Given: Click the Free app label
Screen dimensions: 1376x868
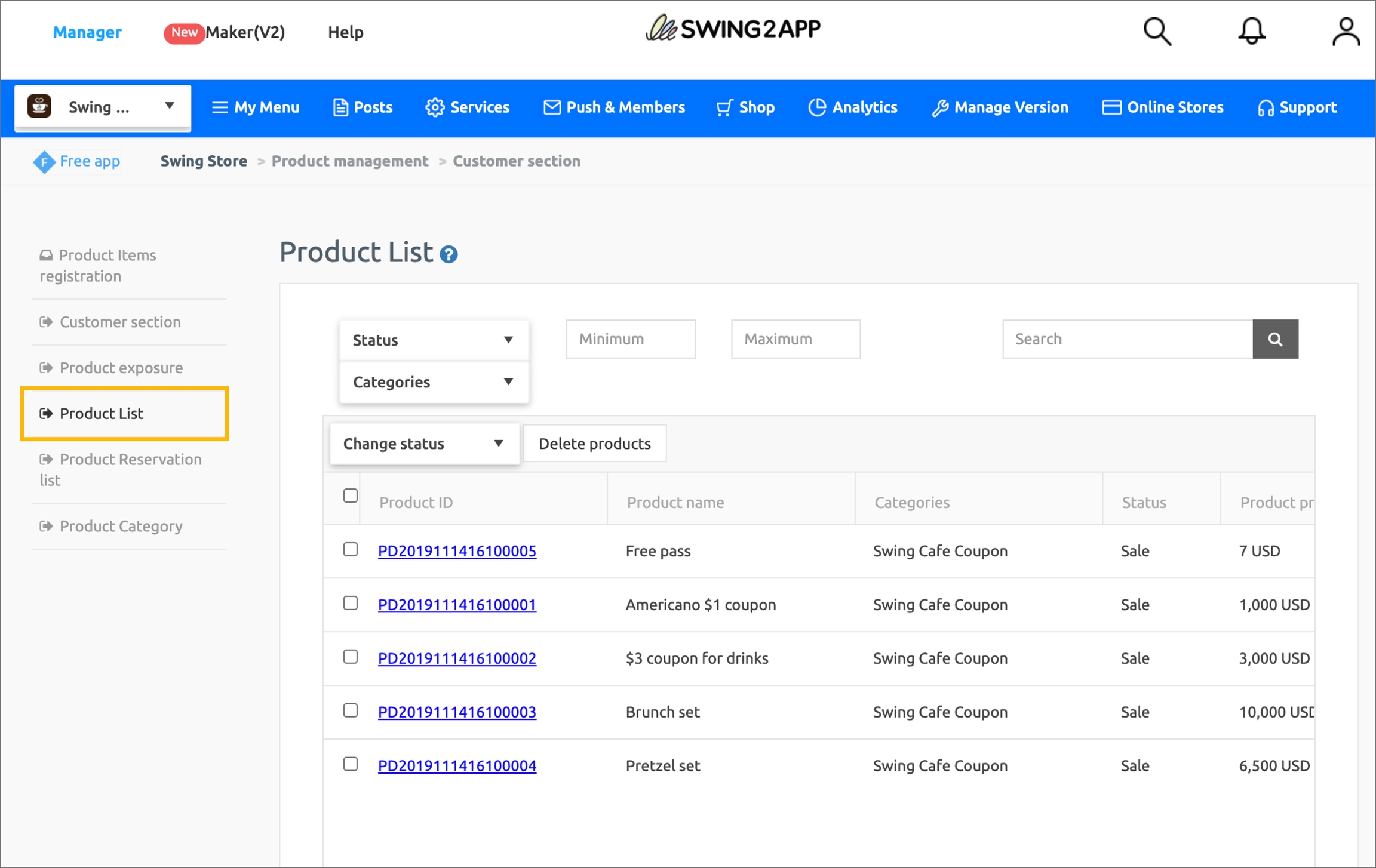Looking at the screenshot, I should coord(90,161).
